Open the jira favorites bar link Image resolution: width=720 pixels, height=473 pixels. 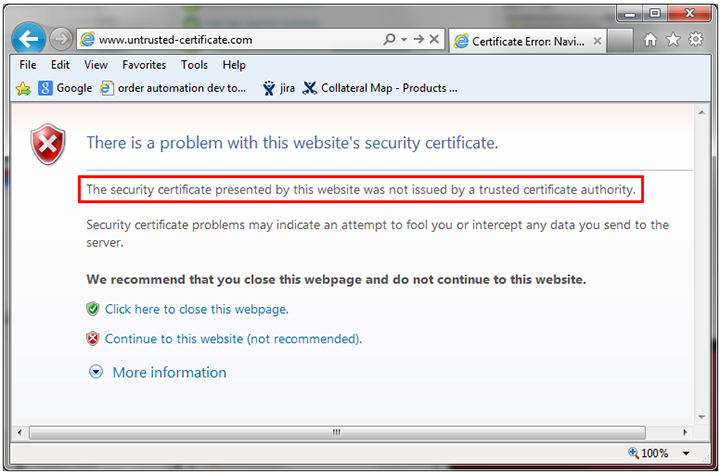pos(279,88)
